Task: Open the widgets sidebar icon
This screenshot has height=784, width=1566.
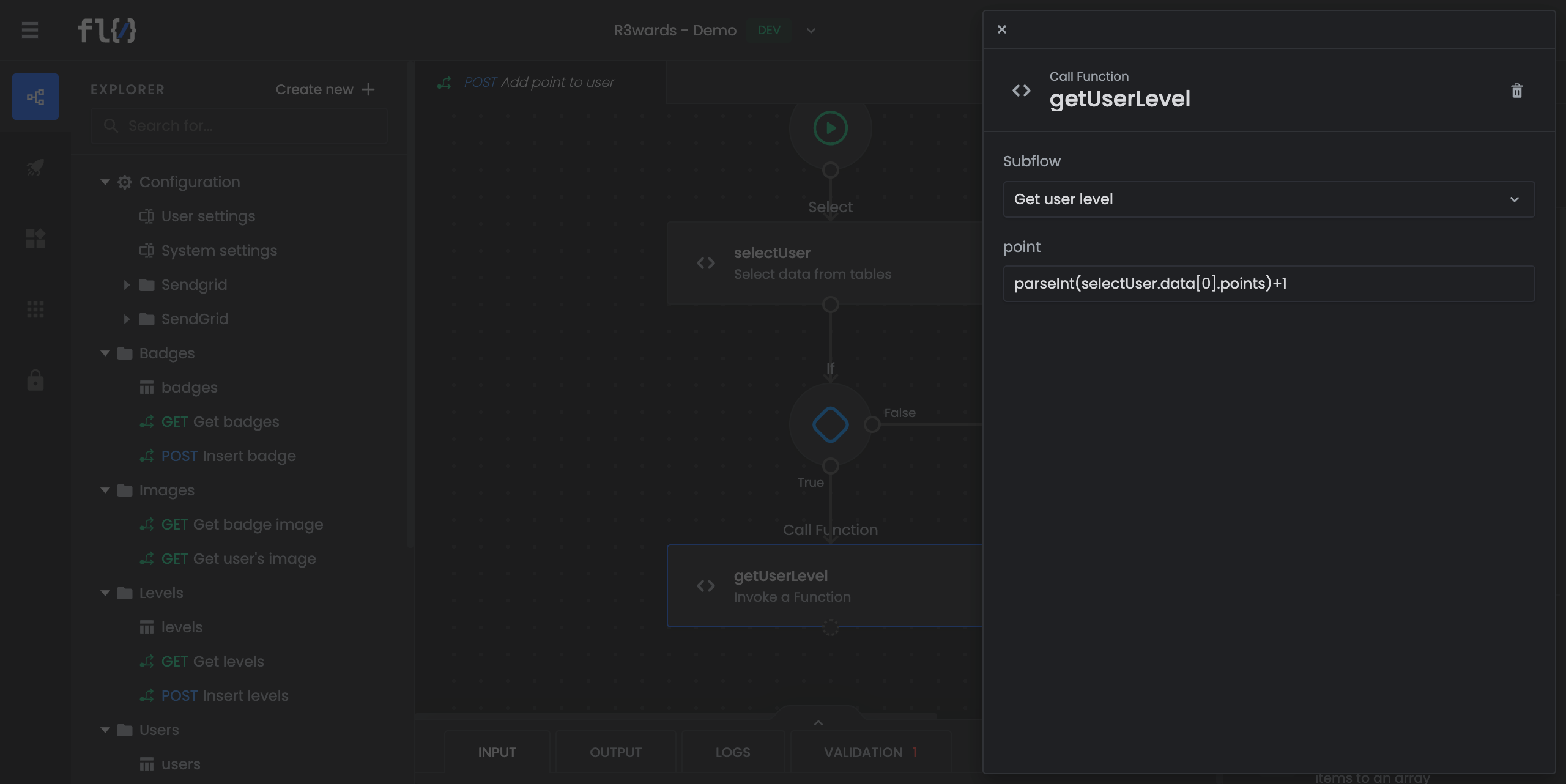Action: click(35, 238)
